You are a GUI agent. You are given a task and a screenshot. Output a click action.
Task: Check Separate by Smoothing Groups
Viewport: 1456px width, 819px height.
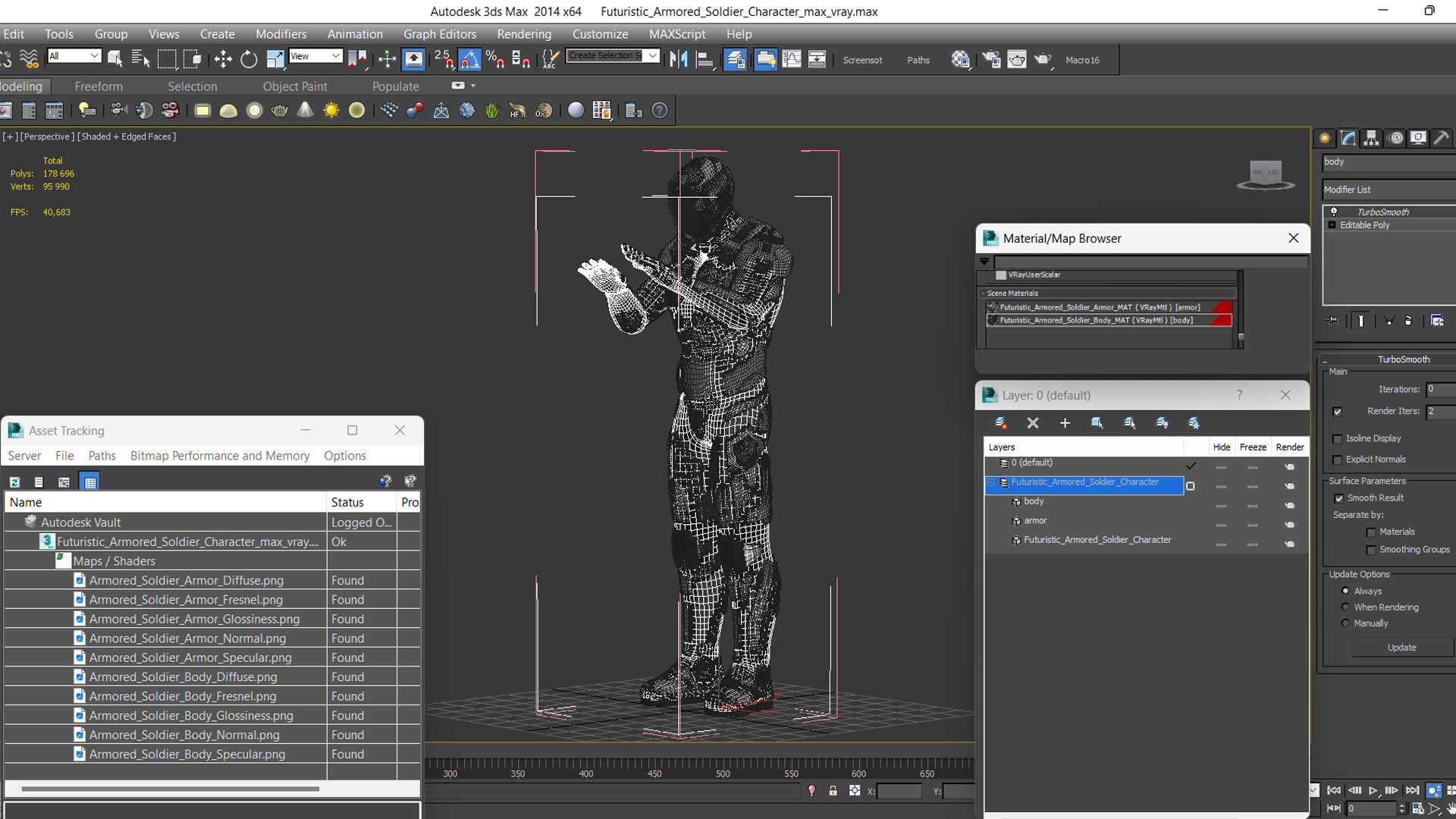click(x=1371, y=550)
